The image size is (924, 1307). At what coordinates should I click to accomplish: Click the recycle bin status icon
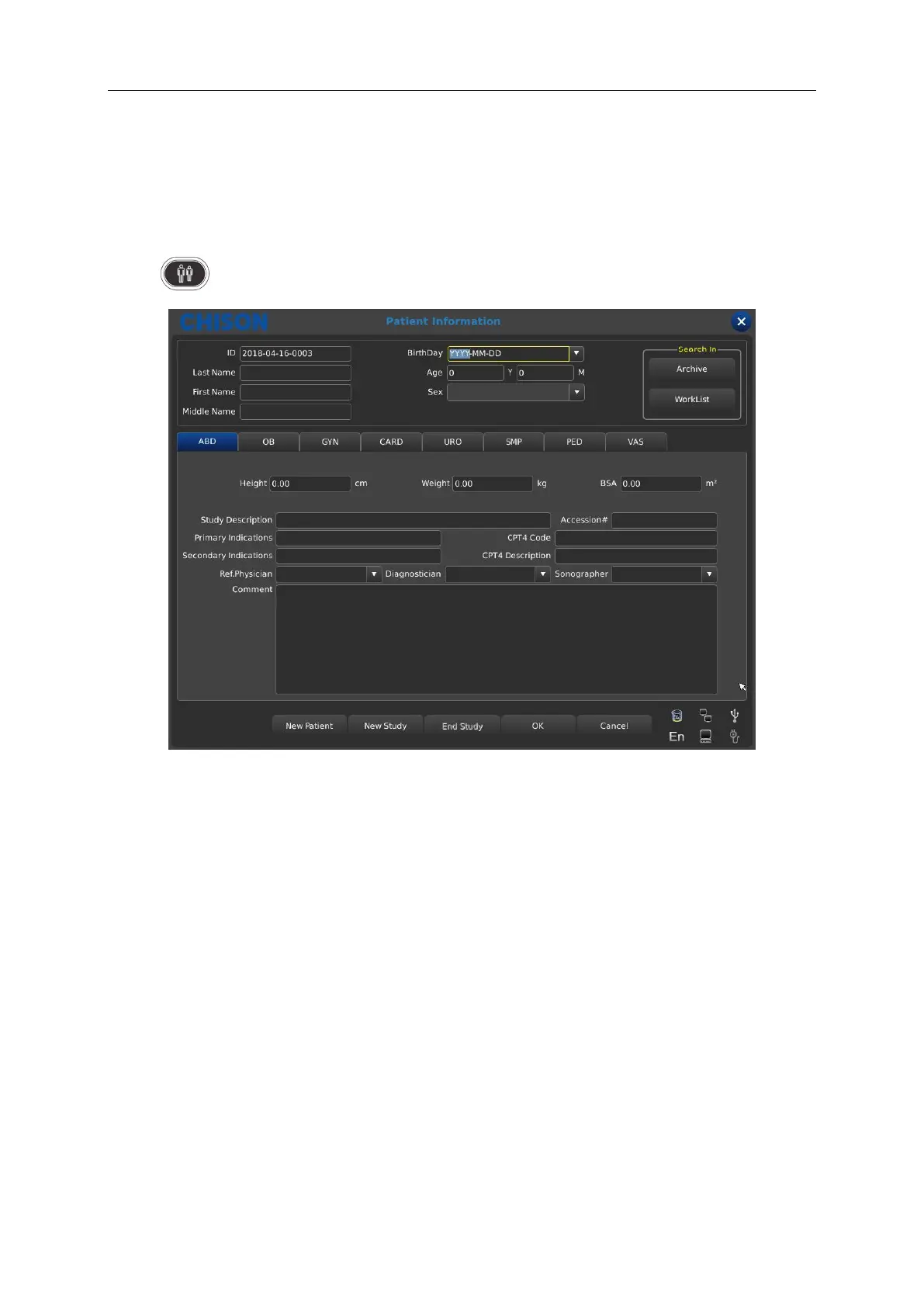pyautogui.click(x=677, y=716)
